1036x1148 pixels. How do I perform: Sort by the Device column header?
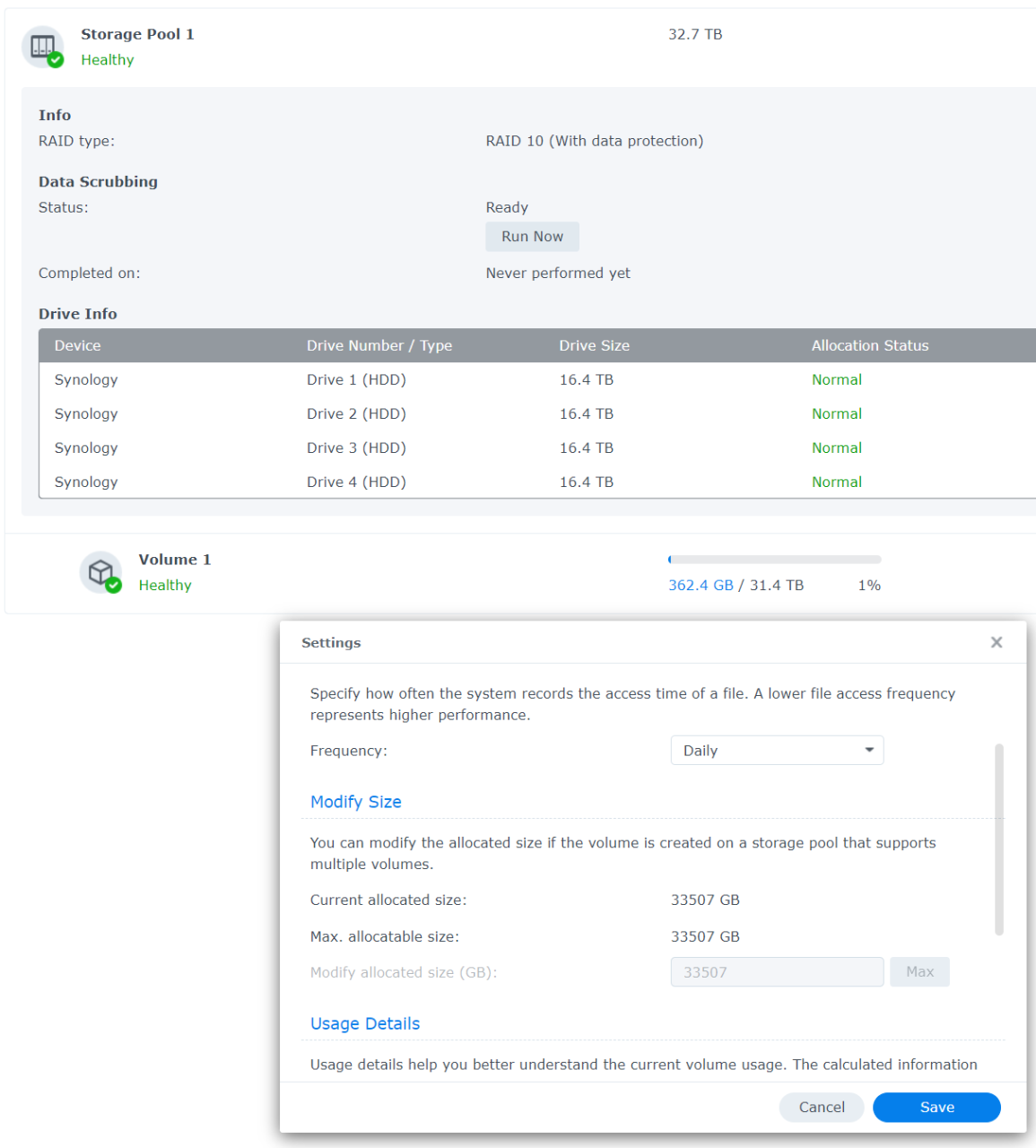click(78, 346)
